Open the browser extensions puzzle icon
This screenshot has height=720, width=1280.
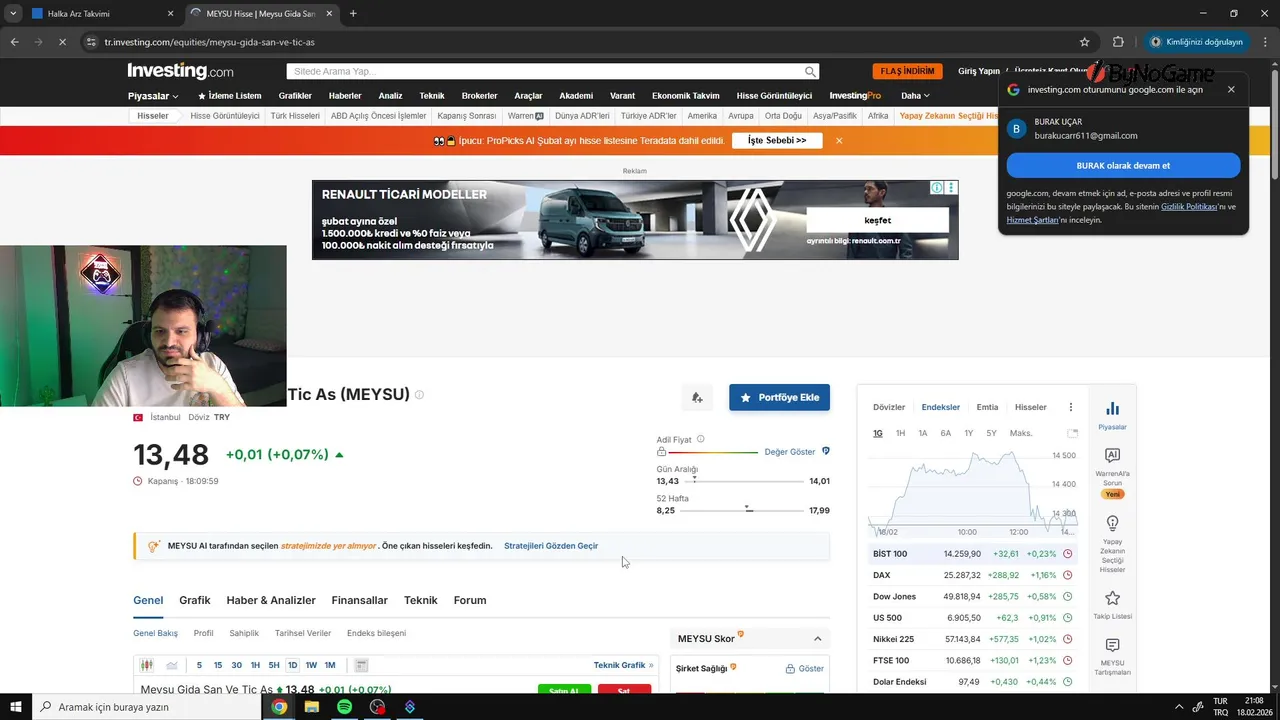(1118, 42)
